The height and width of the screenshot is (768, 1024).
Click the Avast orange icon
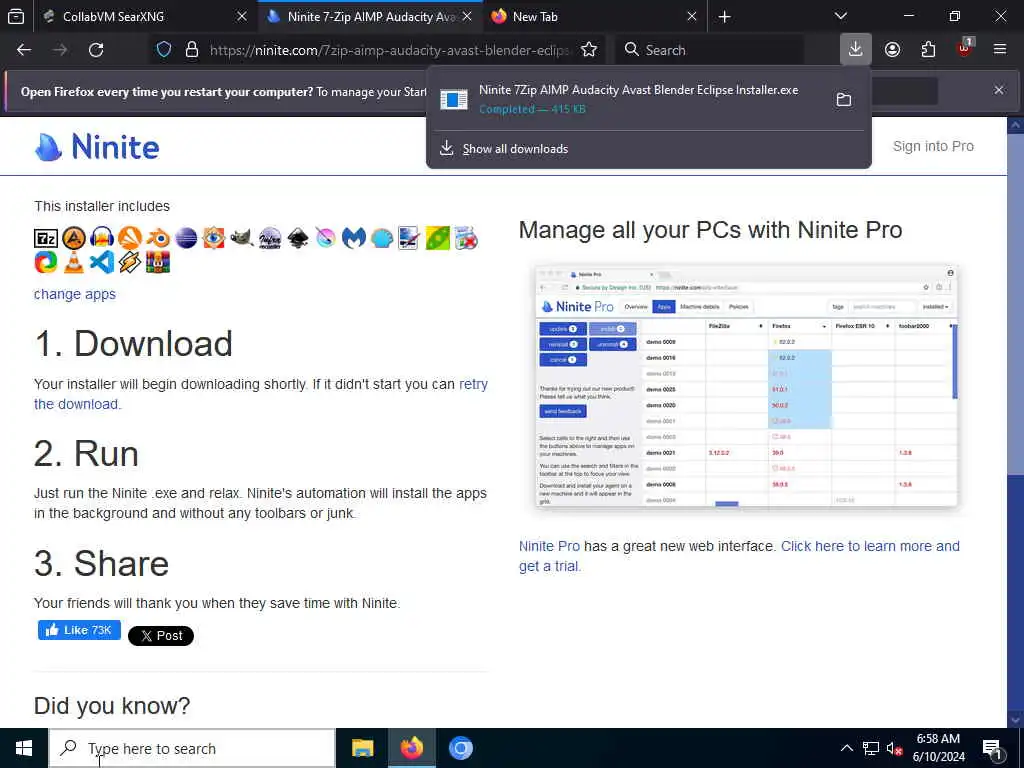tap(130, 238)
